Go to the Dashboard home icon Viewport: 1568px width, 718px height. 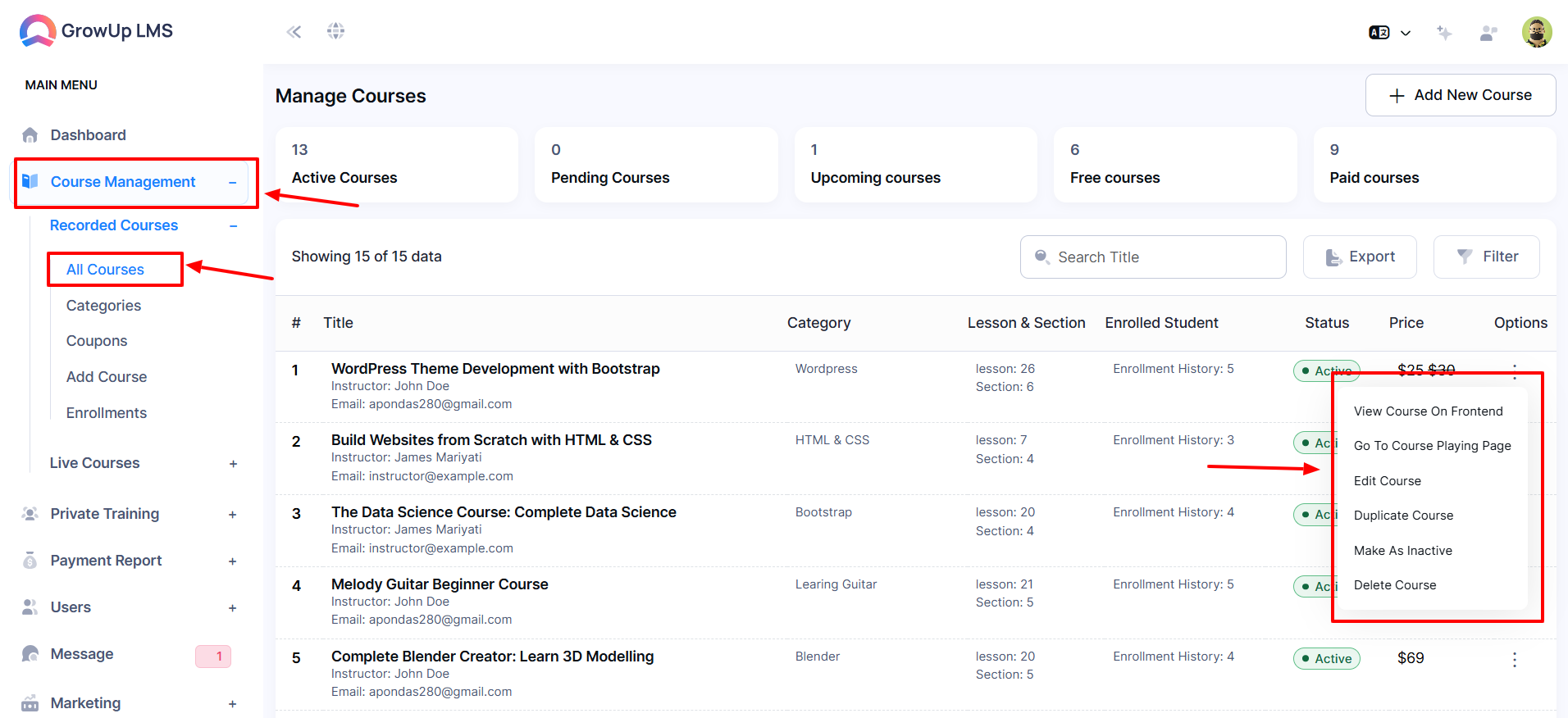[30, 135]
